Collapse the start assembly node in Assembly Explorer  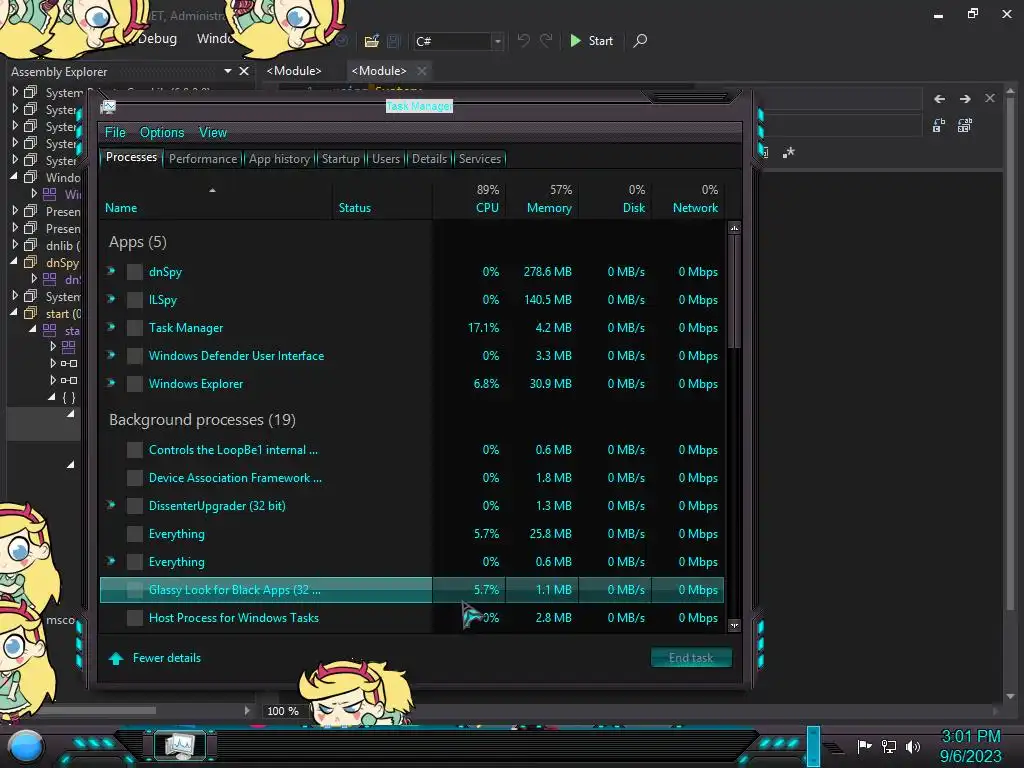pyautogui.click(x=14, y=313)
